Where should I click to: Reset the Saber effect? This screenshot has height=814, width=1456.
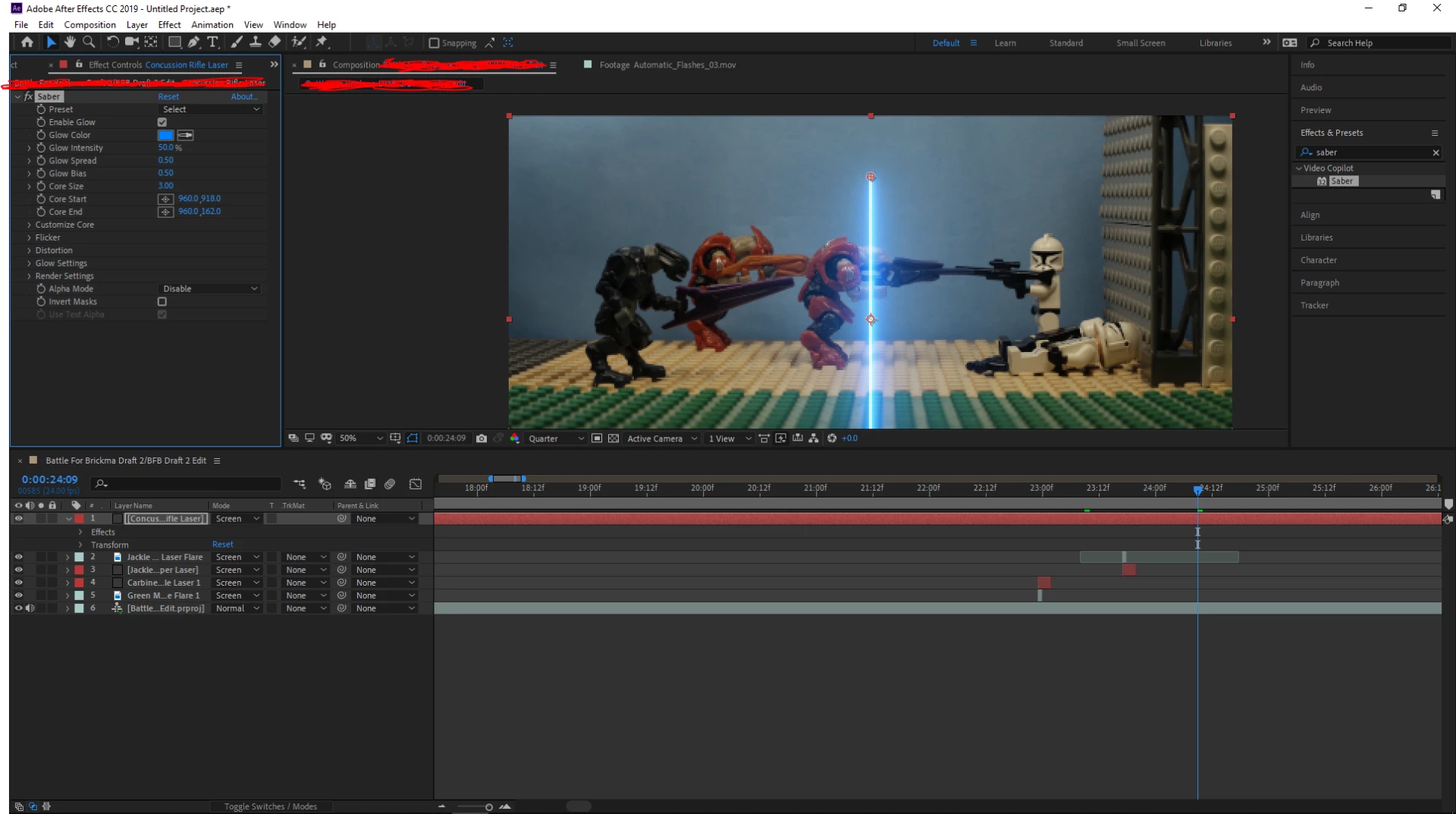point(168,96)
